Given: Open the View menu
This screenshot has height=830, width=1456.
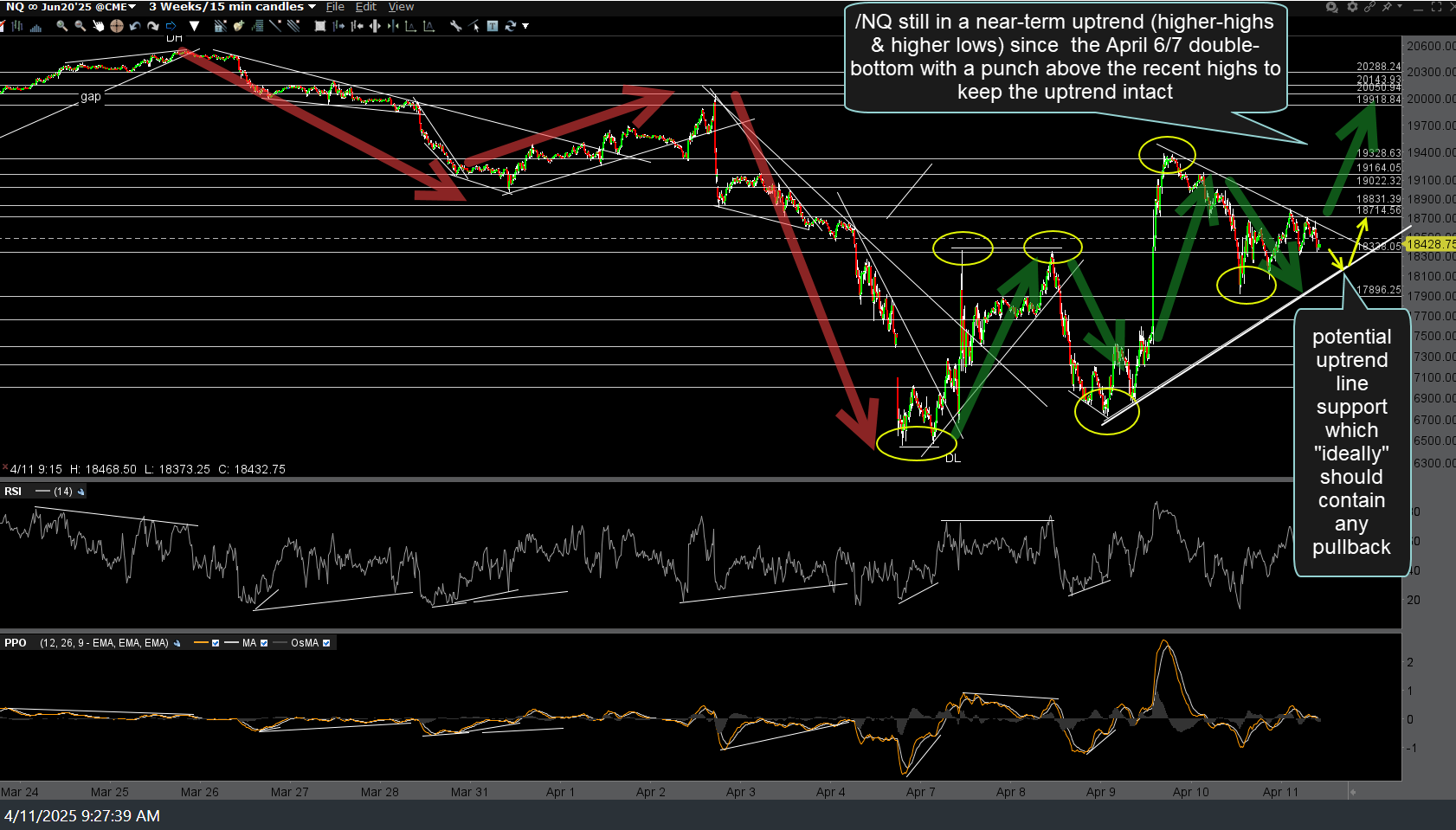Looking at the screenshot, I should (401, 7).
